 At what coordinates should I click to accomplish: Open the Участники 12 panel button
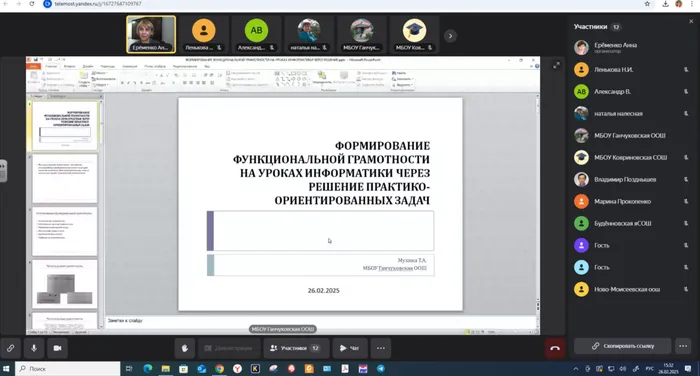point(296,348)
